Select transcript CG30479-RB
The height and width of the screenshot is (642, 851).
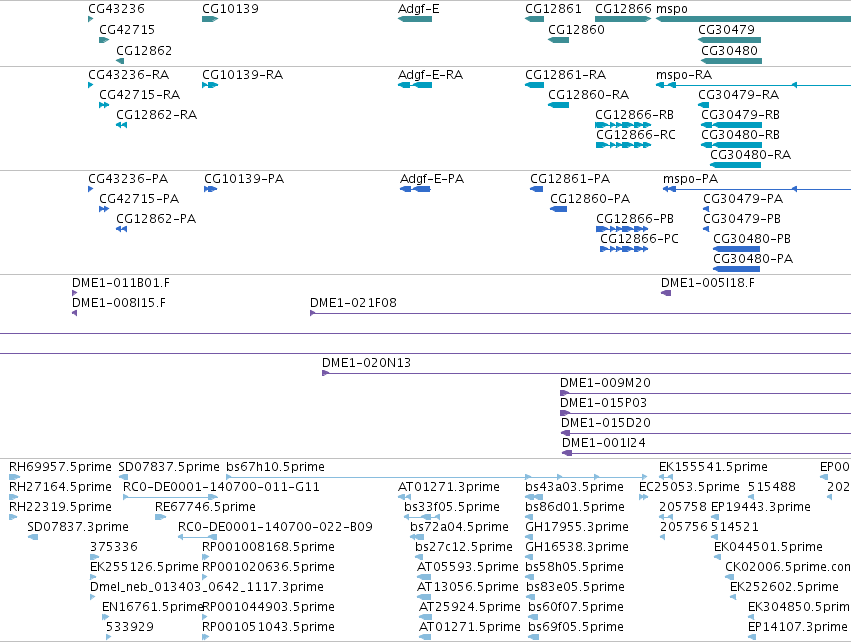(731, 125)
